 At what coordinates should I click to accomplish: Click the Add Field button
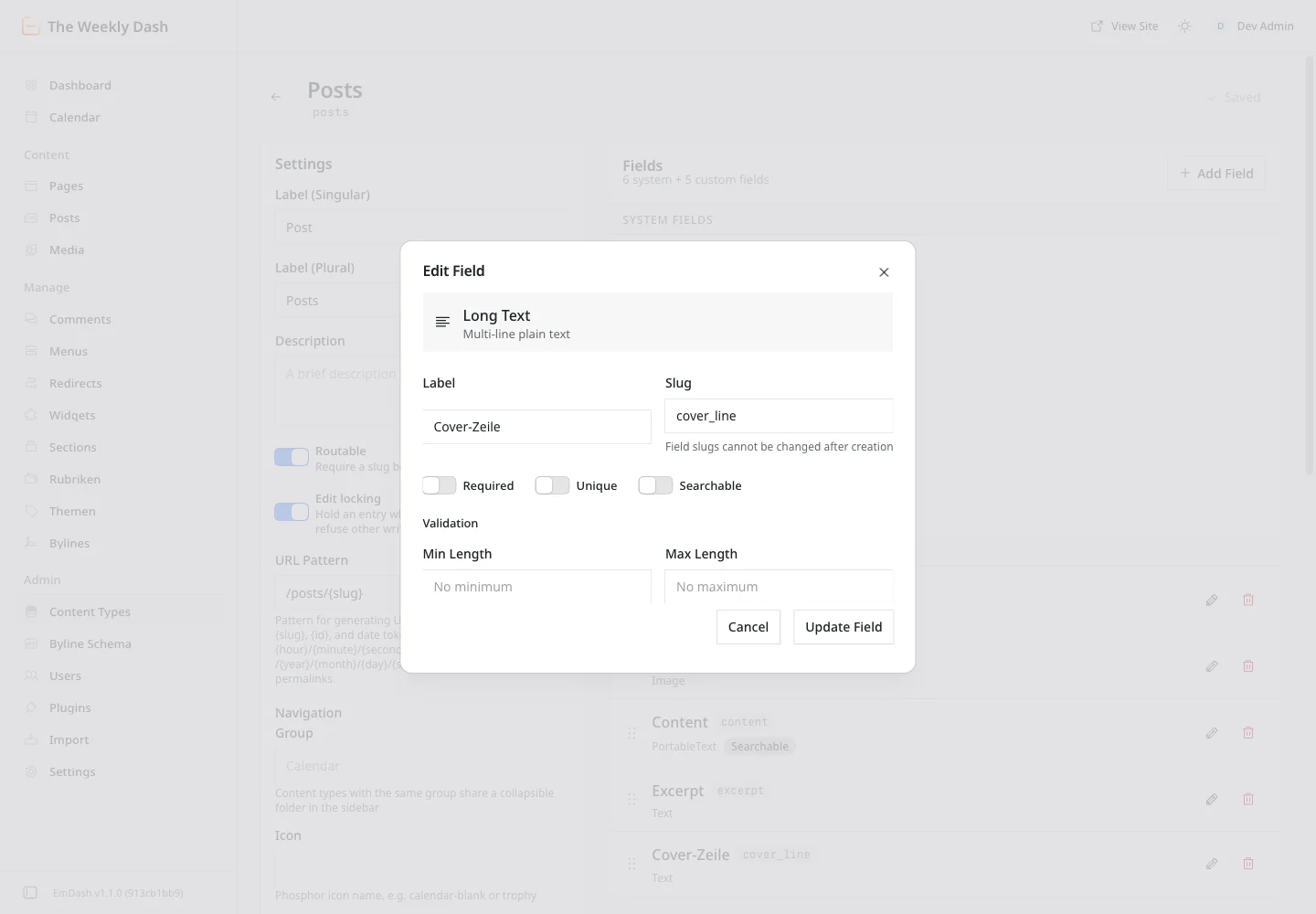pyautogui.click(x=1216, y=174)
